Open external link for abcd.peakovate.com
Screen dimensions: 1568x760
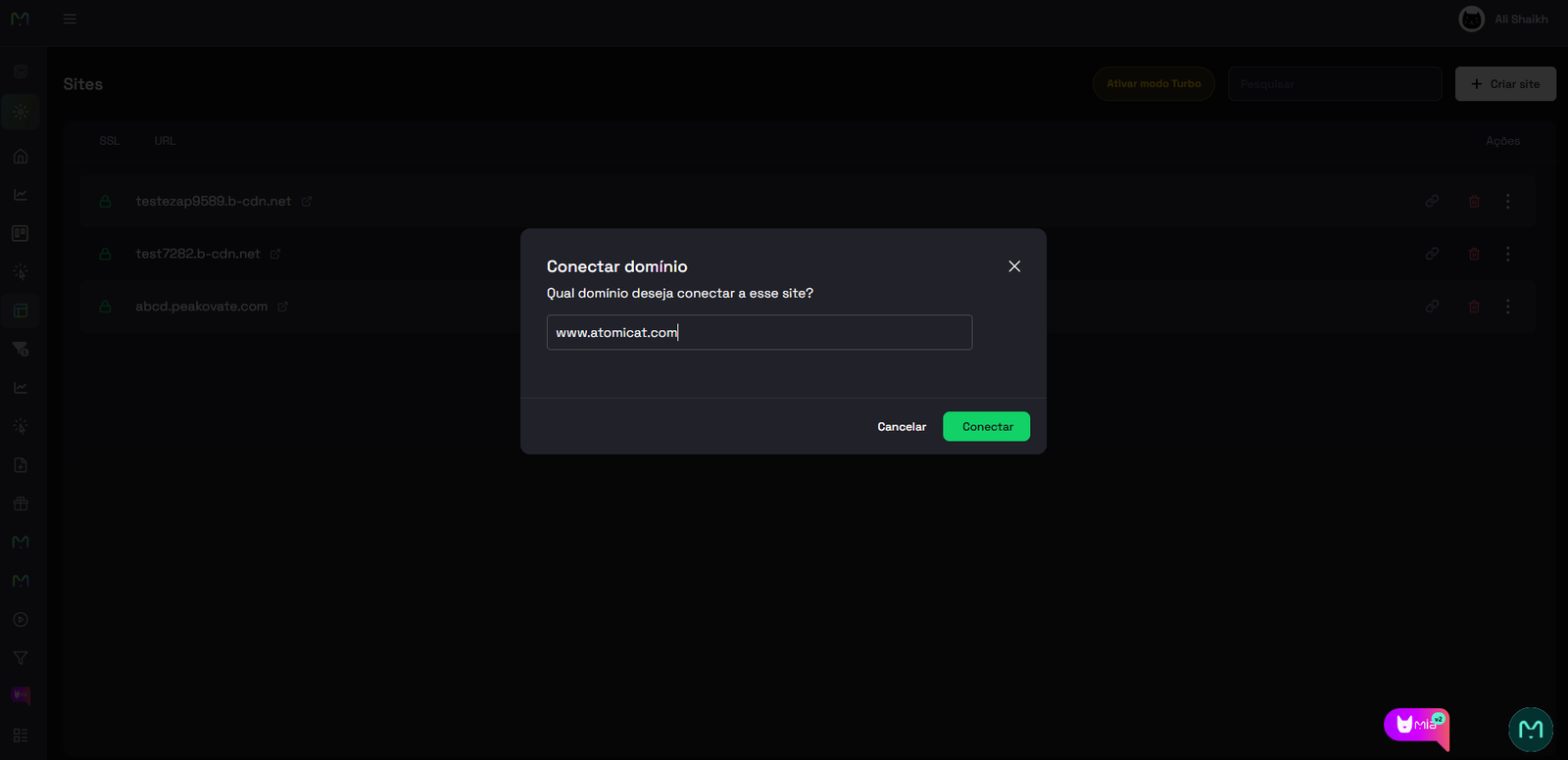283,307
